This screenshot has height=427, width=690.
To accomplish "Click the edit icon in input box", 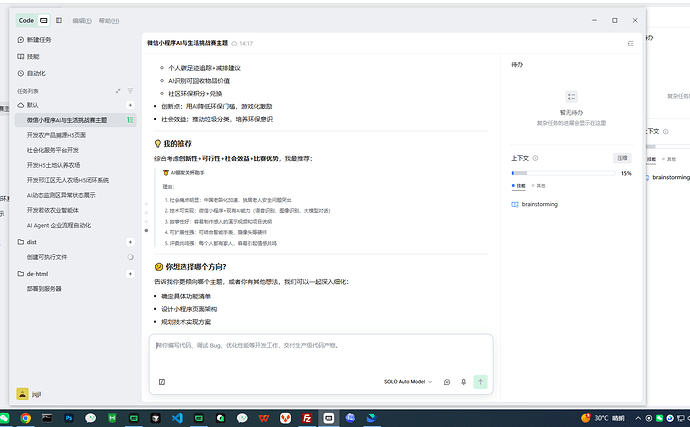I will (162, 382).
